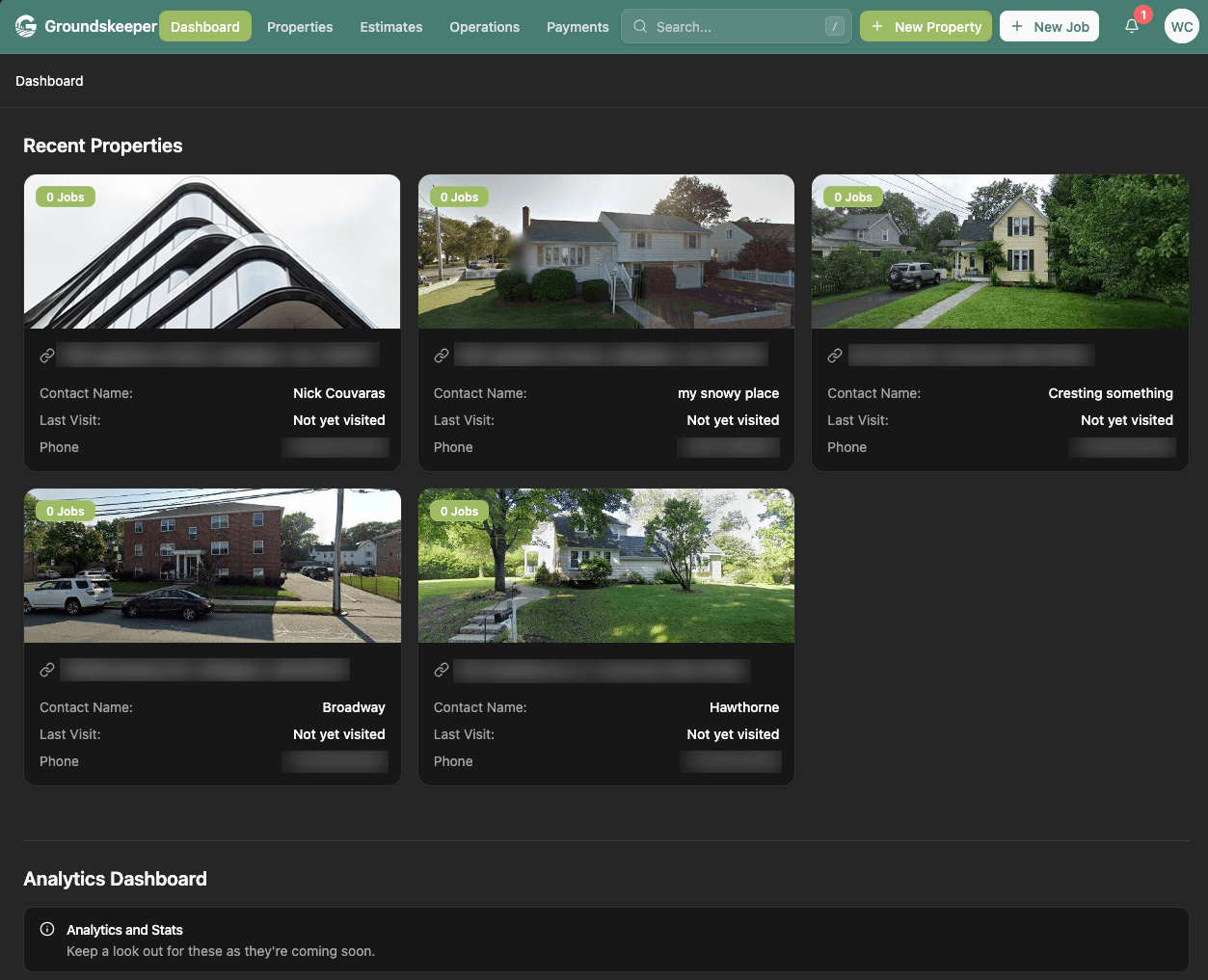
Task: Click the New Property button
Action: (x=926, y=26)
